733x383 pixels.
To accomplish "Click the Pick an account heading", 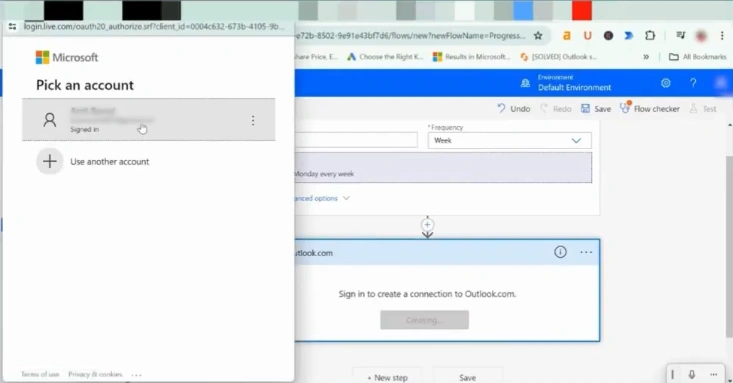I will [x=85, y=85].
